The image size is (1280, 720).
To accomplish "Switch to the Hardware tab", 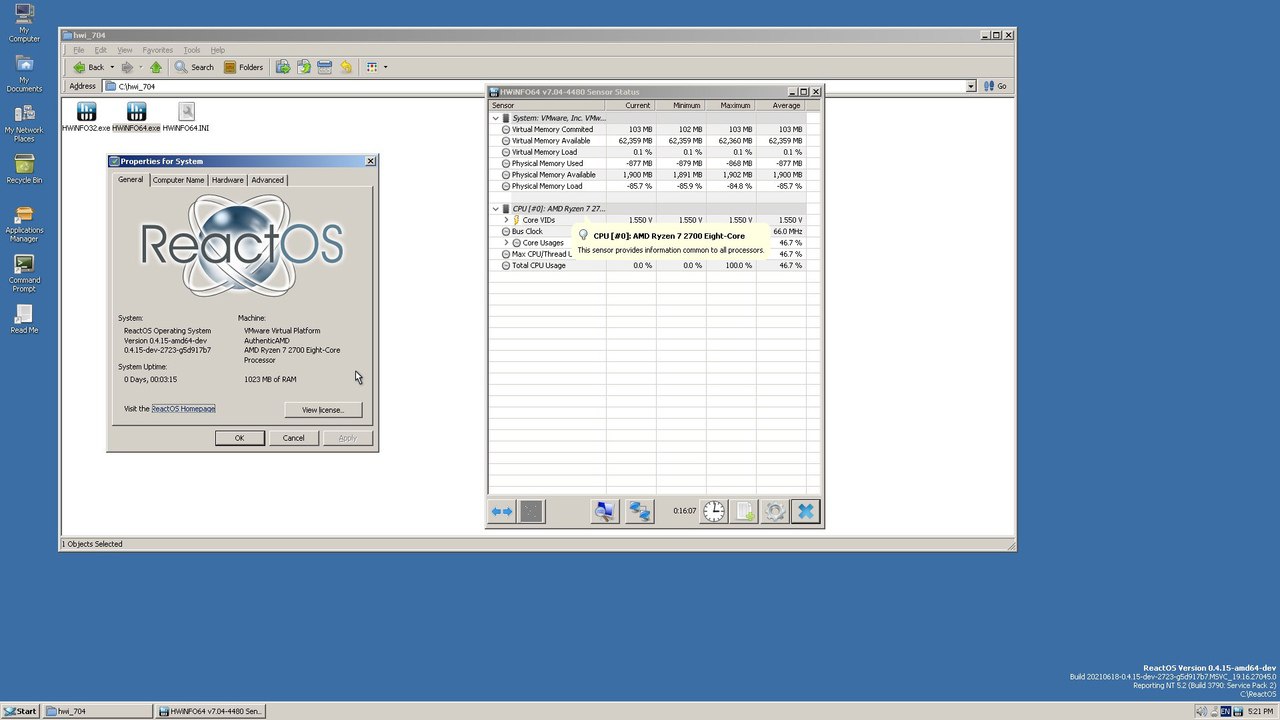I will click(x=227, y=180).
